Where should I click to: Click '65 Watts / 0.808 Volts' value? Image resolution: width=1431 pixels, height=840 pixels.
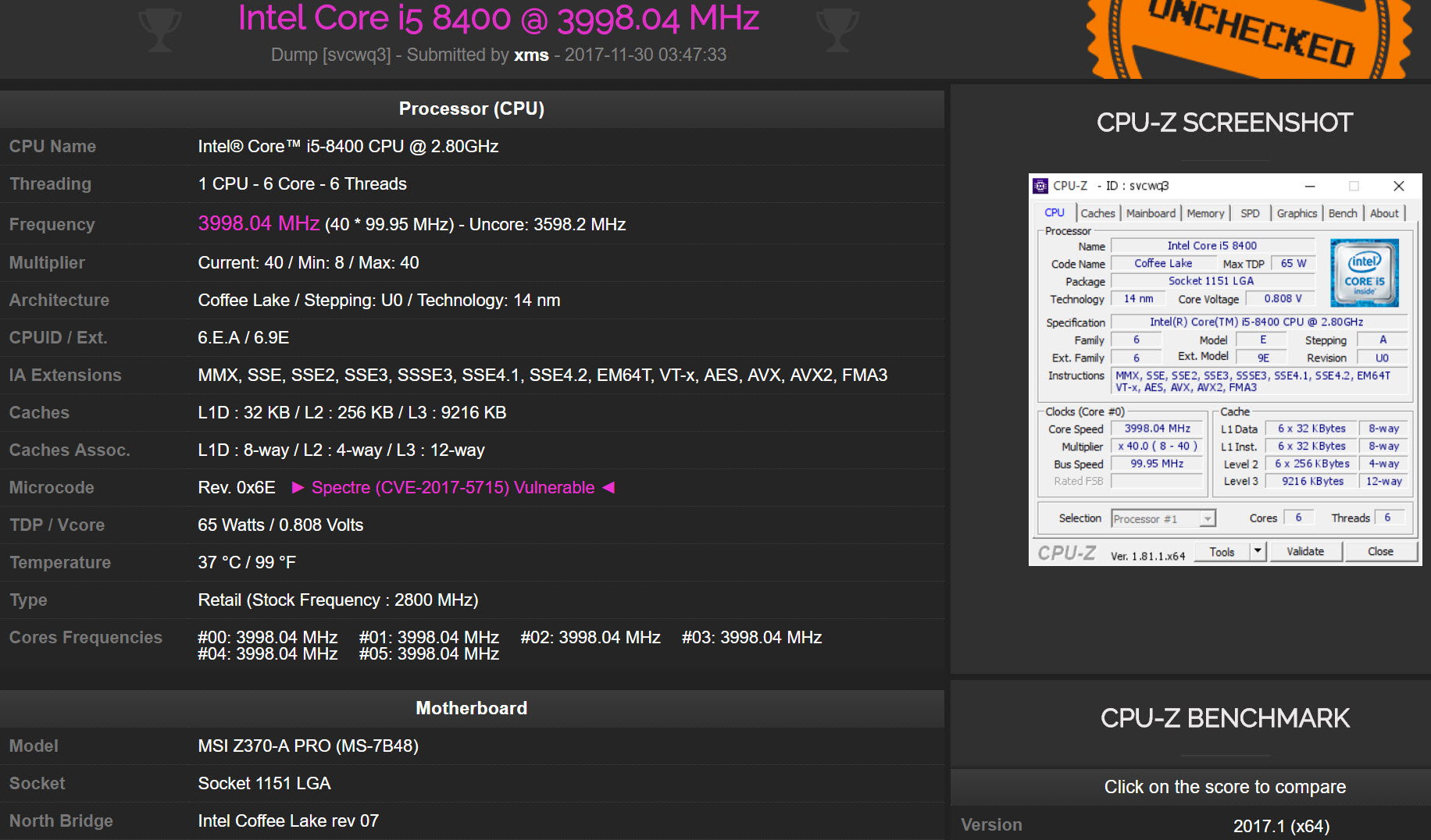[280, 525]
